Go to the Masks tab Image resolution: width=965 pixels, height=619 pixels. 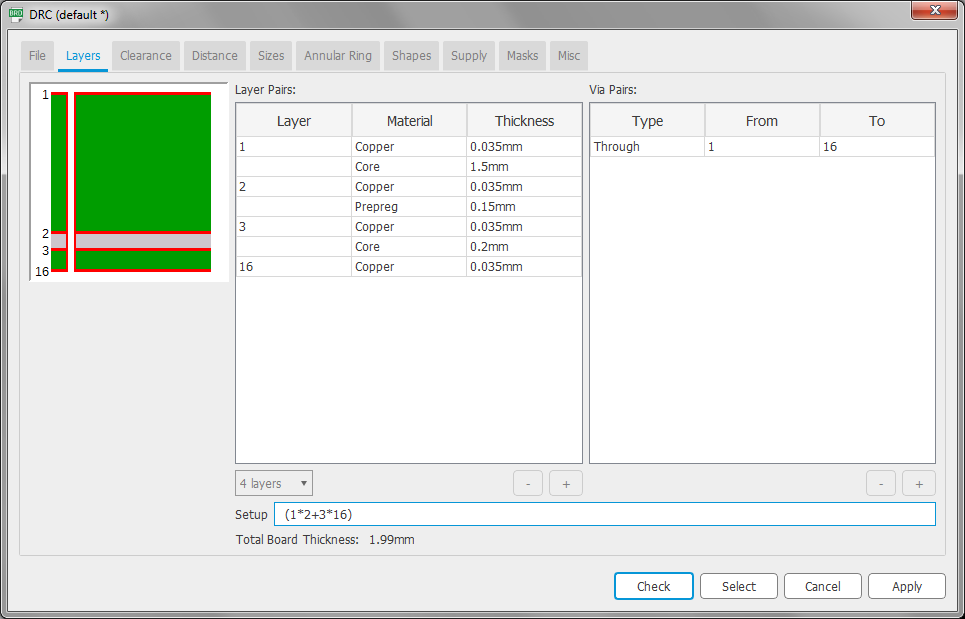point(522,56)
